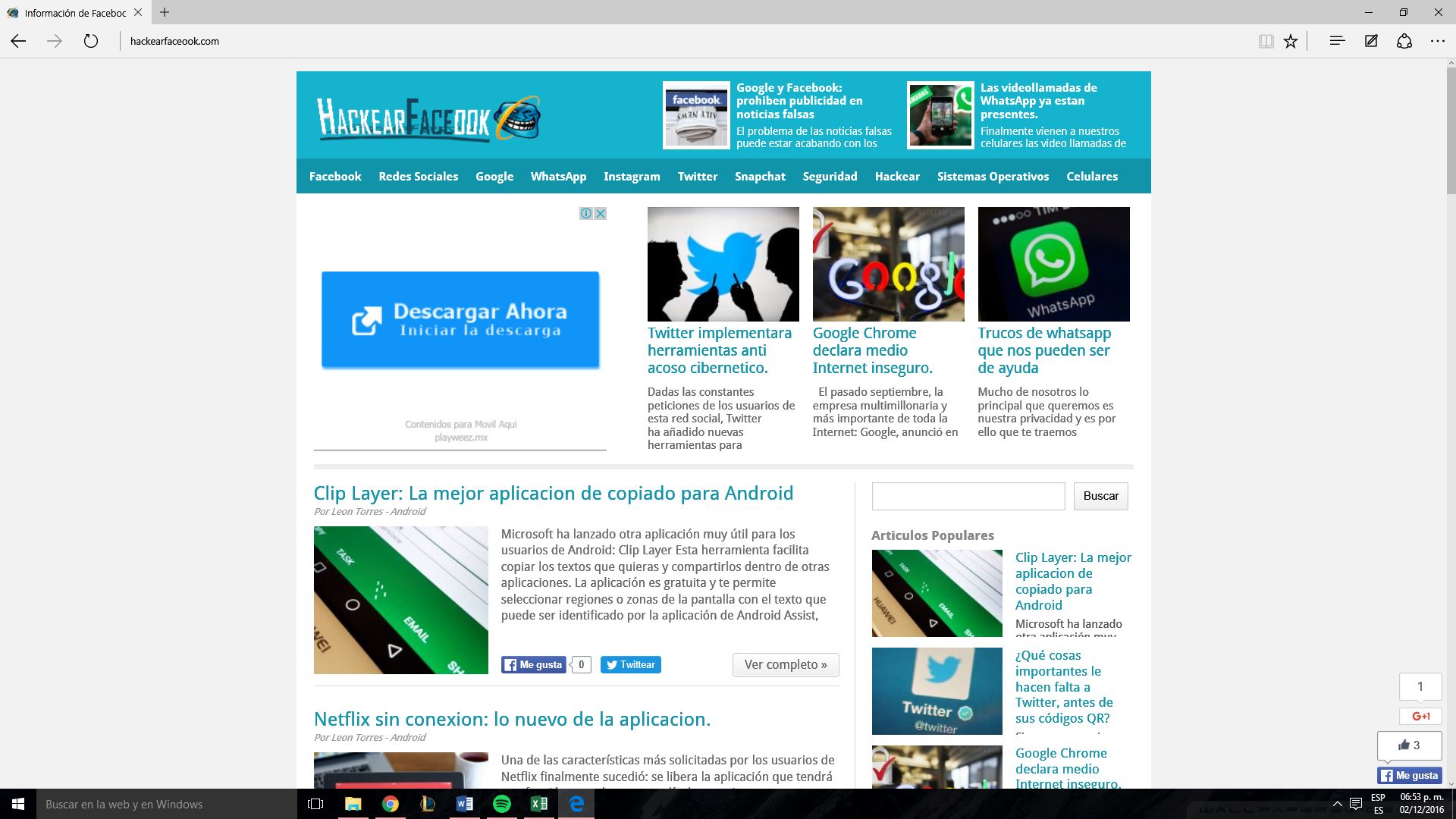Image resolution: width=1456 pixels, height=819 pixels.
Task: Open ¿Qué cosas importantes le hacen falta a Twitter link
Action: click(x=1064, y=686)
